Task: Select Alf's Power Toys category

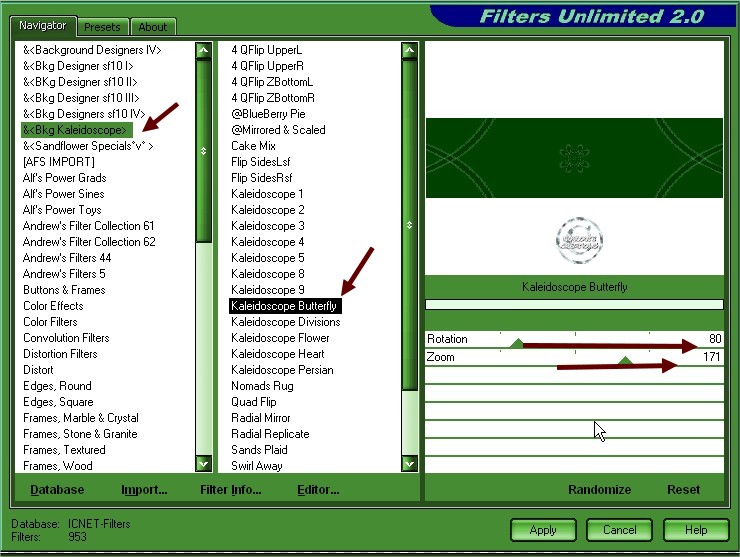Action: click(x=62, y=210)
